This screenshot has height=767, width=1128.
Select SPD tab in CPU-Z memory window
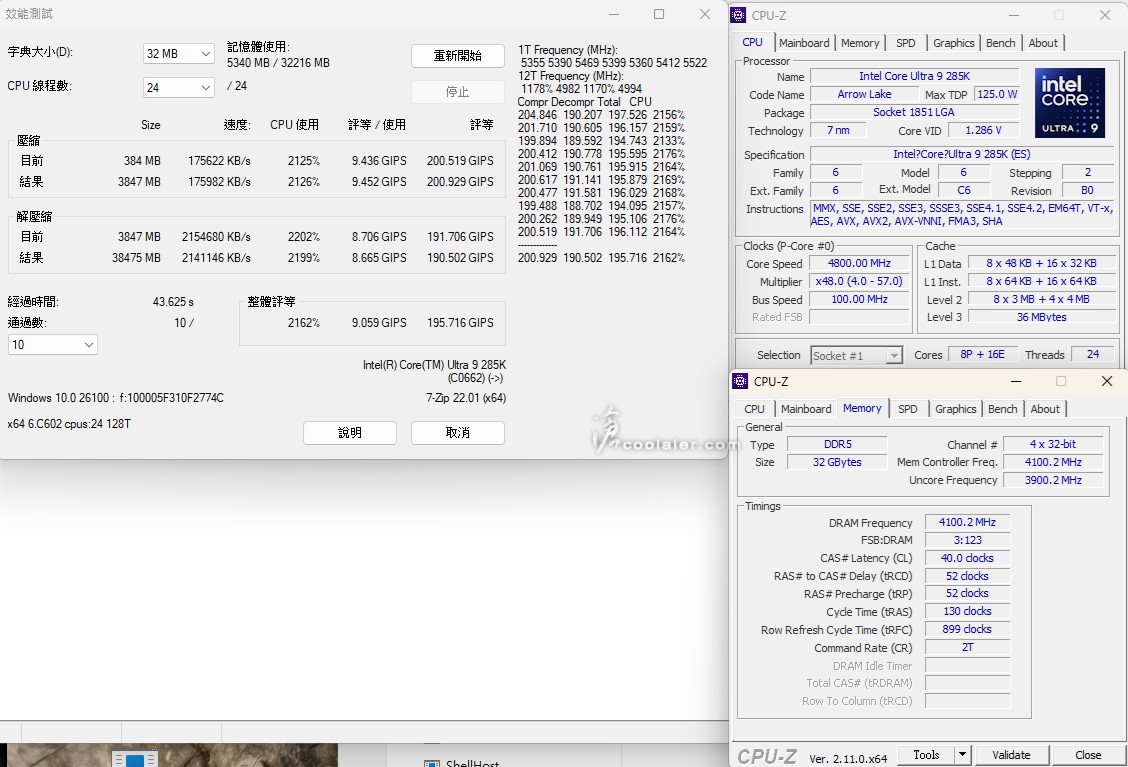(x=908, y=409)
